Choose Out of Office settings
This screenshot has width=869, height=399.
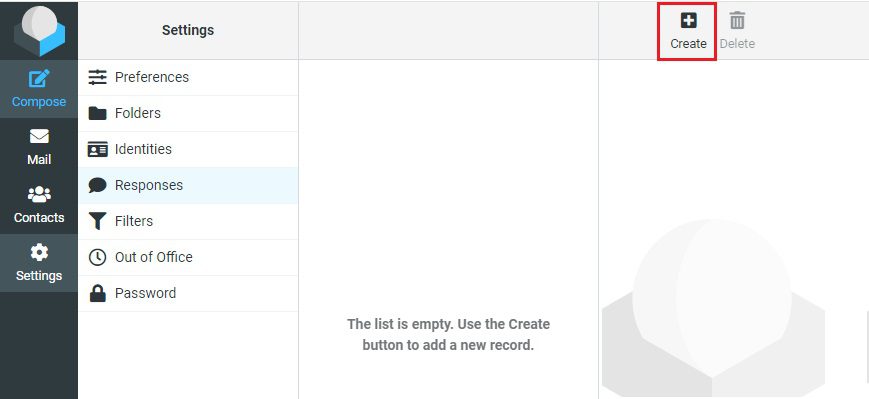188,257
